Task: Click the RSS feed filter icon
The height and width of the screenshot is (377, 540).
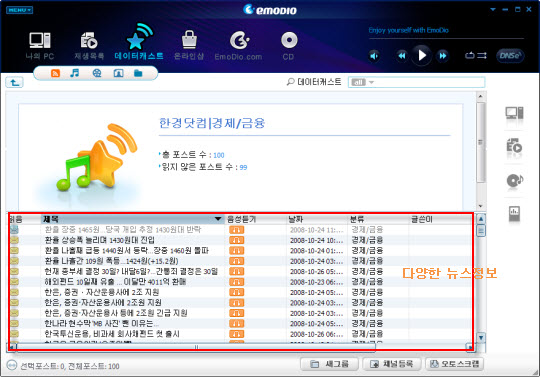Action: 55,73
